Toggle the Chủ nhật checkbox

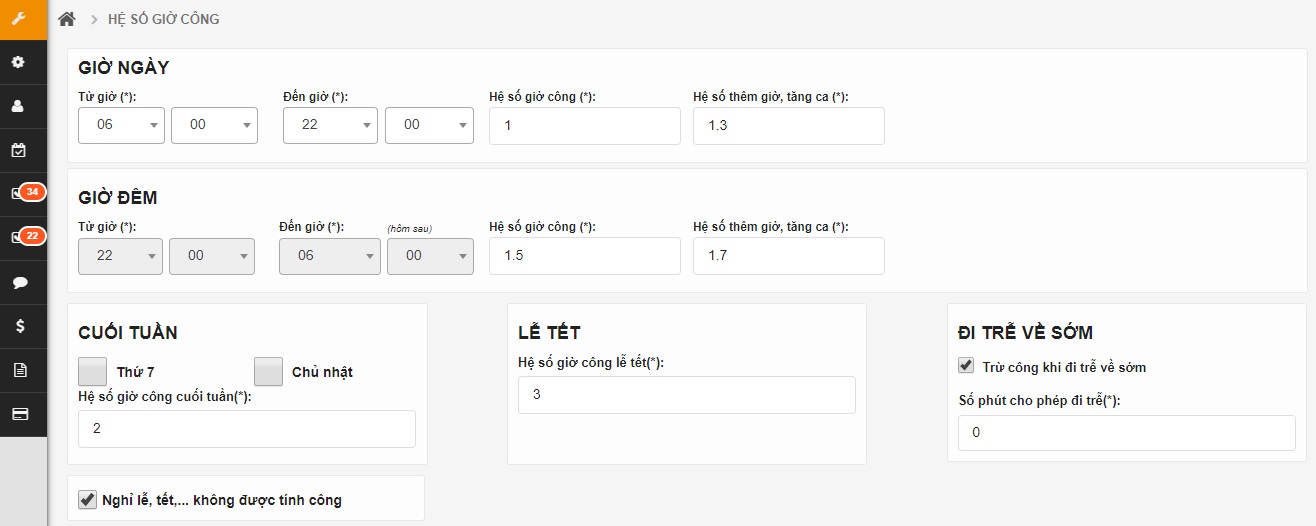pos(268,372)
